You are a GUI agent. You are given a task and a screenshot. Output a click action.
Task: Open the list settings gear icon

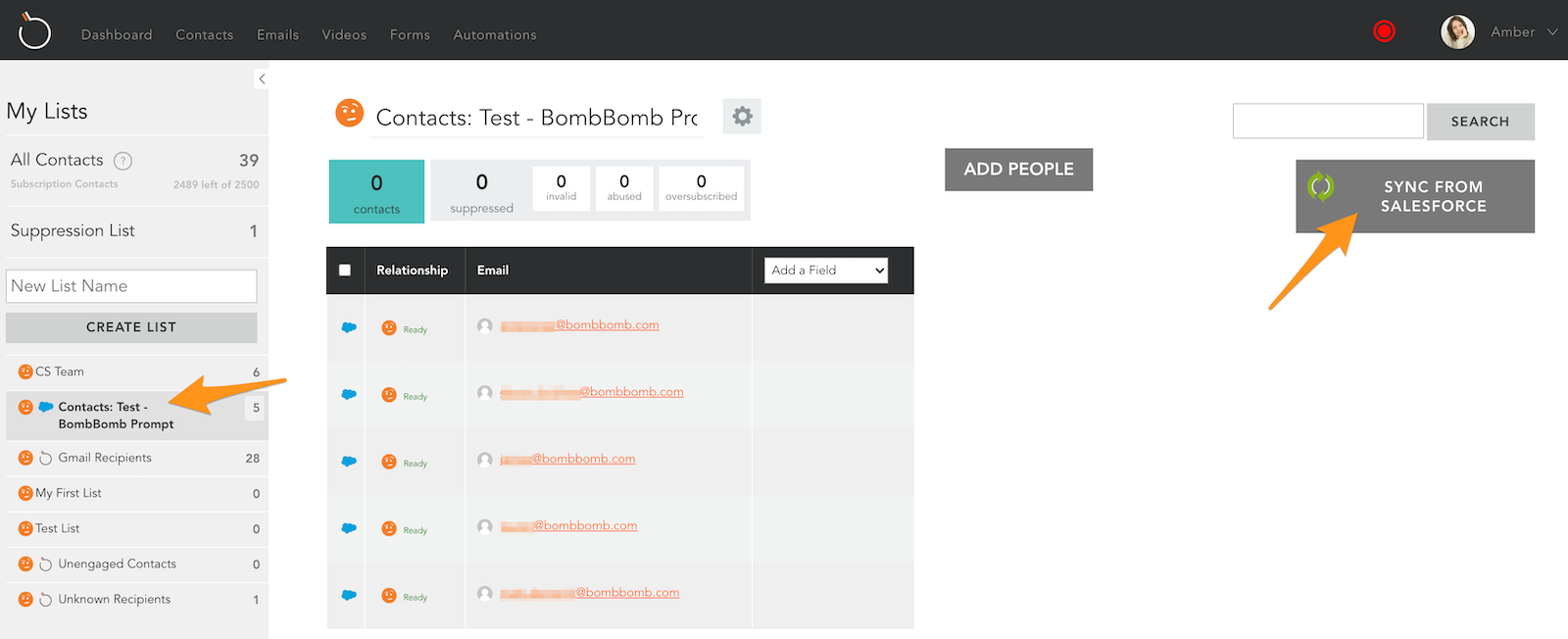coord(742,117)
